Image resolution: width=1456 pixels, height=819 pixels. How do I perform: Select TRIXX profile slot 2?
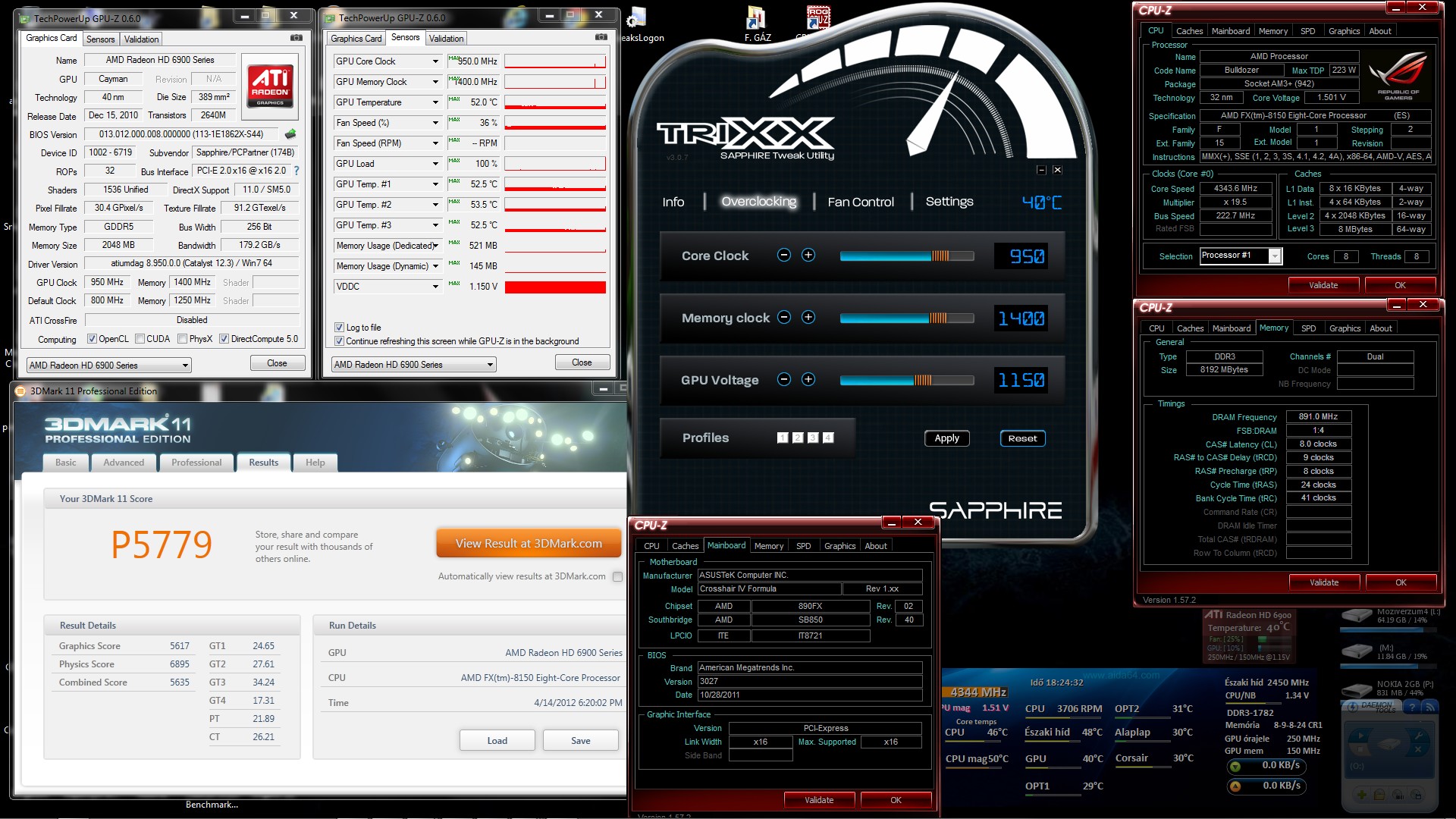point(798,438)
